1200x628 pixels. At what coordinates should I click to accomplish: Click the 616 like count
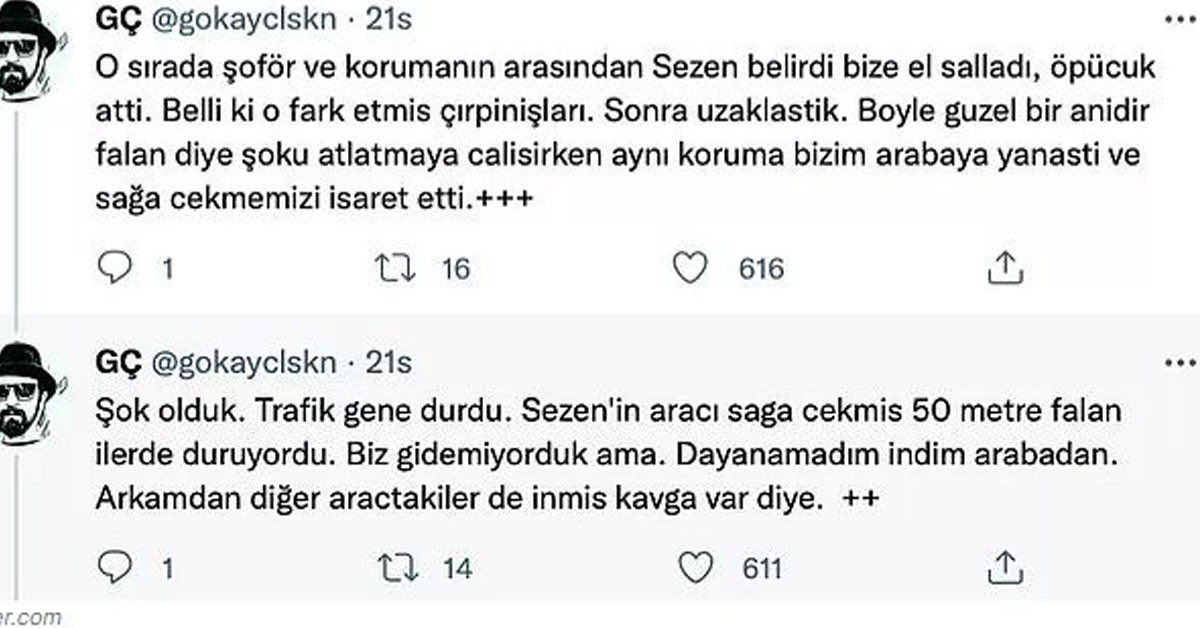click(x=762, y=268)
